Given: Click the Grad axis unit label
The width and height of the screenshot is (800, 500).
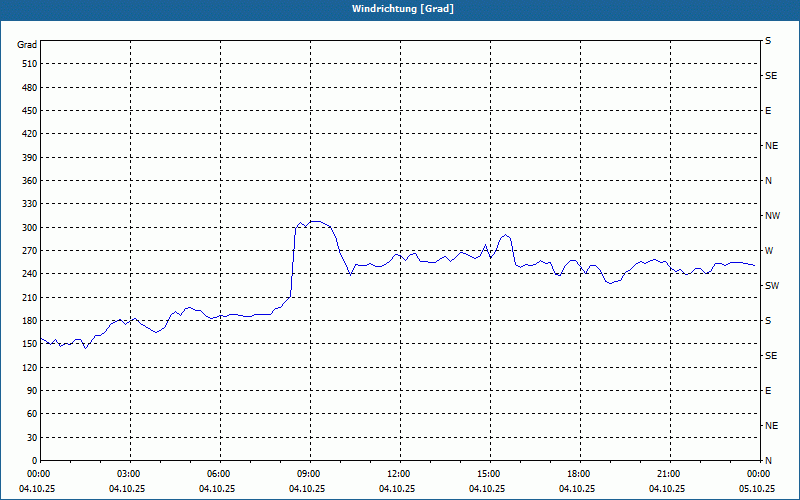Looking at the screenshot, I should click(x=27, y=45).
